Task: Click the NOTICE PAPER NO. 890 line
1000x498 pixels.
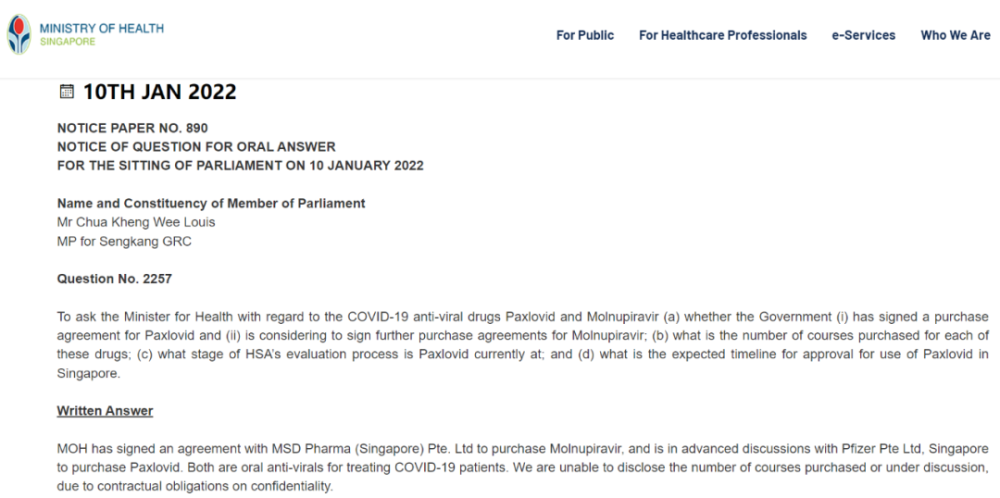Action: (x=133, y=128)
